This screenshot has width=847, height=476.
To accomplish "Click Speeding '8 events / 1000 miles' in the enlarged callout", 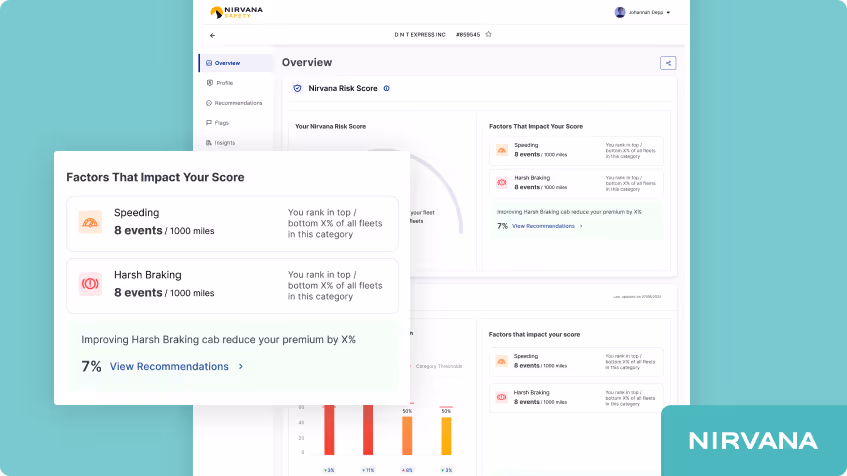I will pyautogui.click(x=164, y=231).
